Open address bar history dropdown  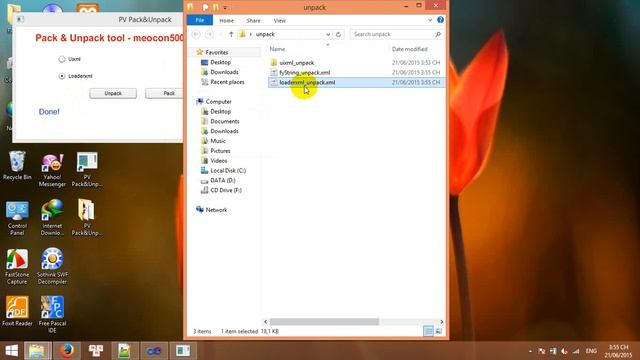click(328, 34)
